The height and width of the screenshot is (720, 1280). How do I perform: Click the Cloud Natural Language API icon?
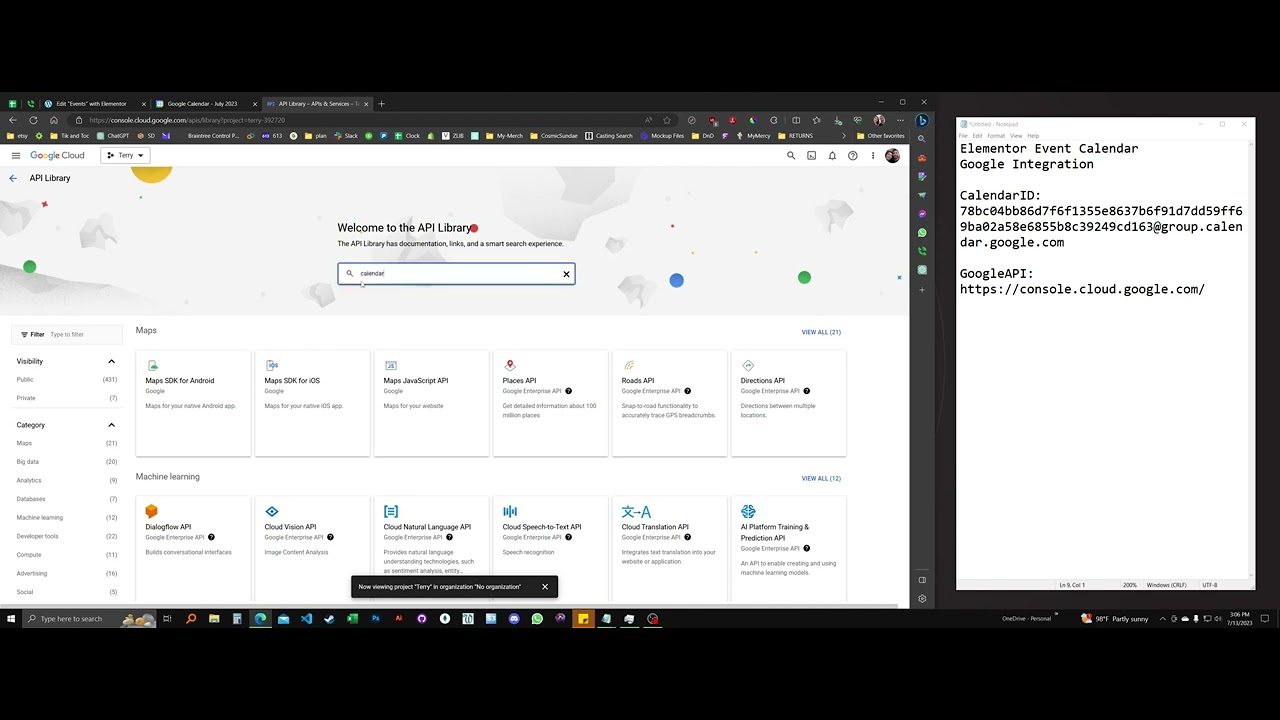point(390,511)
